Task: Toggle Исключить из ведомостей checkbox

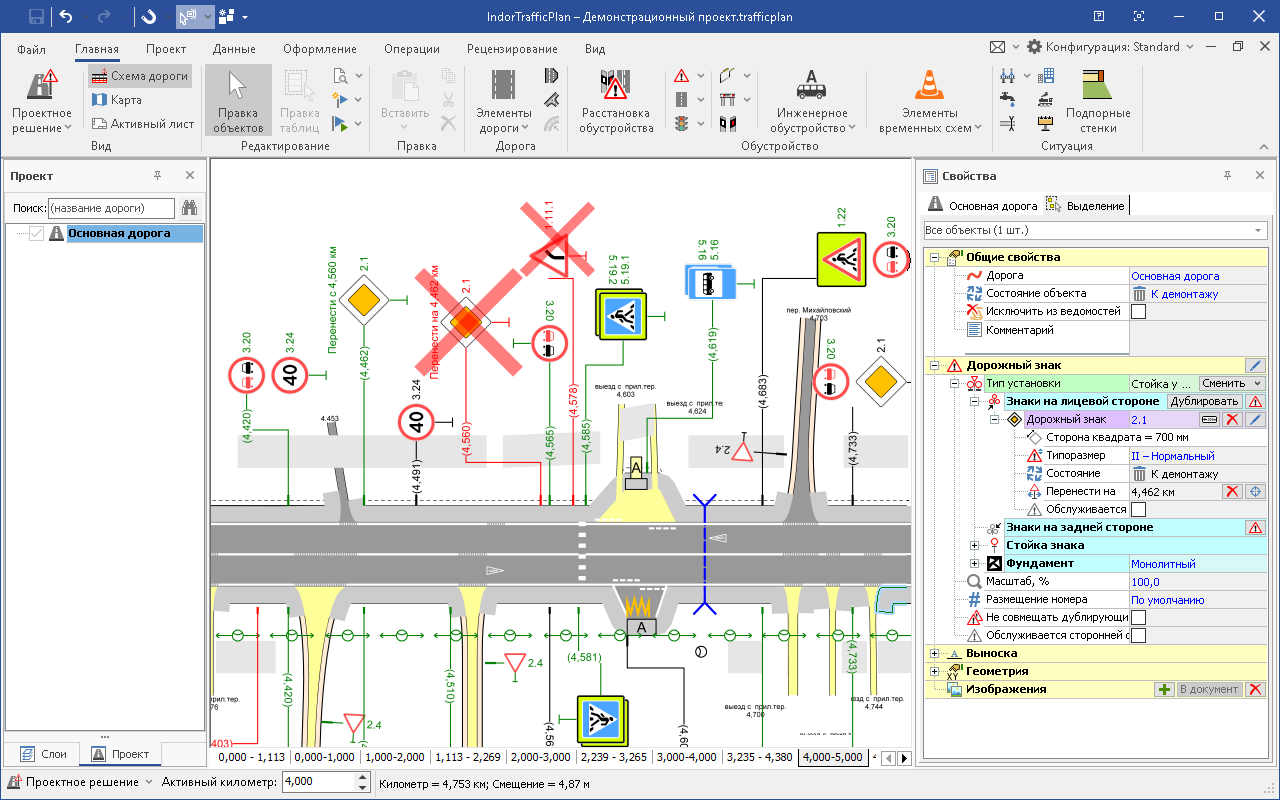Action: tap(1138, 311)
